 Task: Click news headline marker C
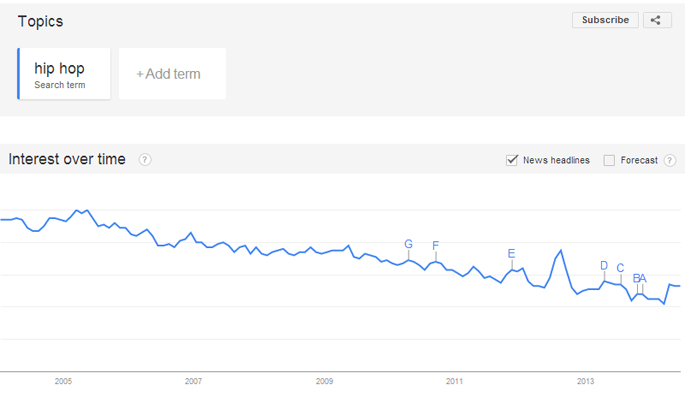click(x=620, y=268)
